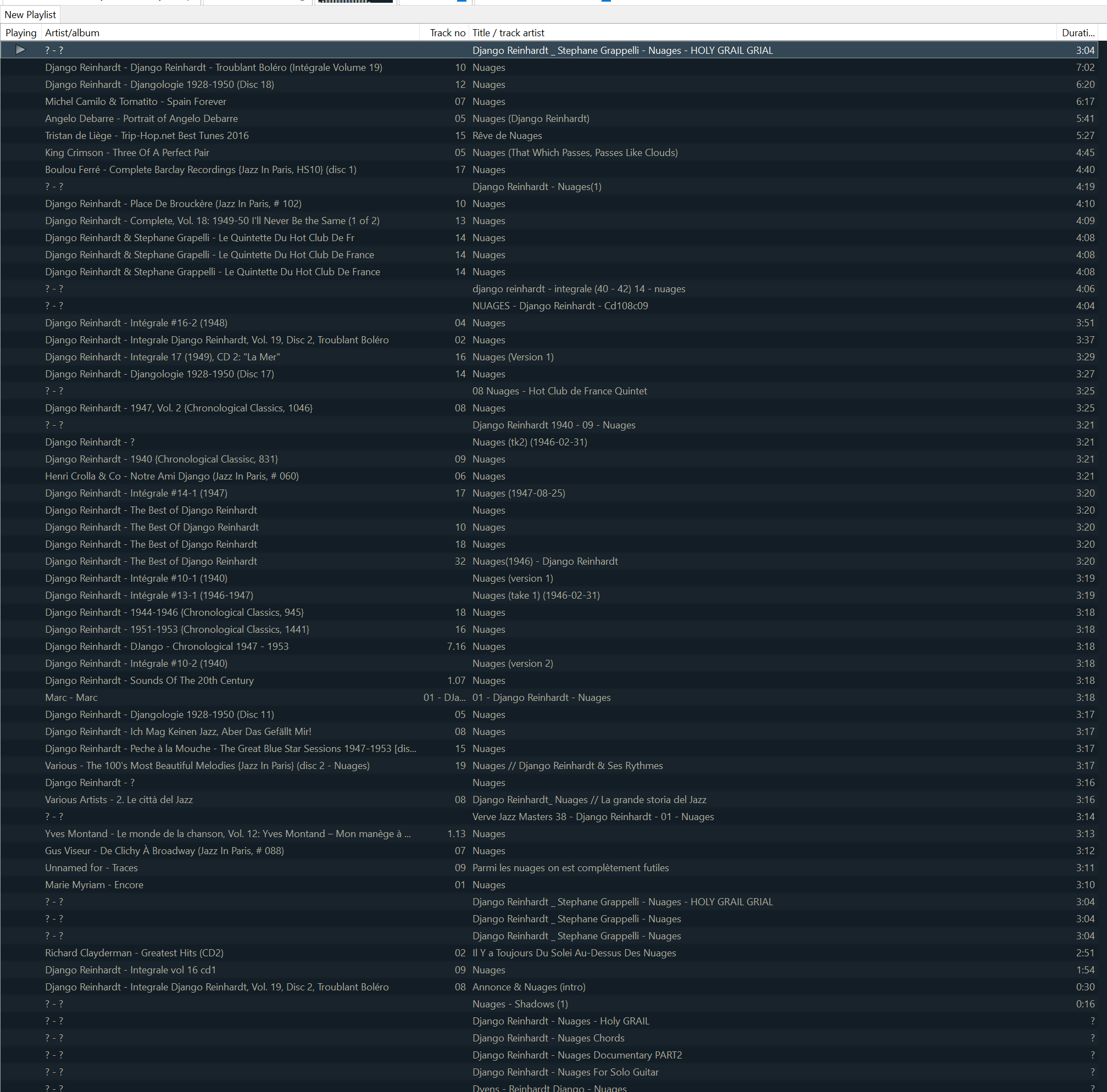
Task: Select Henri Crolla Notre Ami Django row
Action: 172,476
